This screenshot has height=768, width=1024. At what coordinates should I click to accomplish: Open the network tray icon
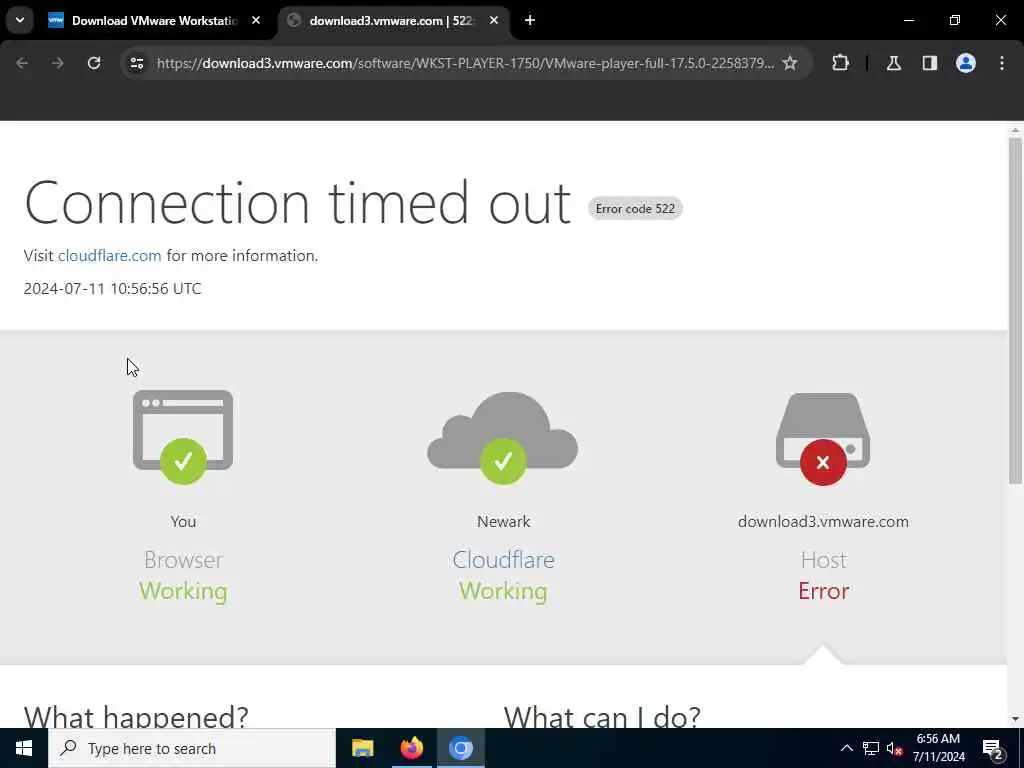(x=871, y=748)
